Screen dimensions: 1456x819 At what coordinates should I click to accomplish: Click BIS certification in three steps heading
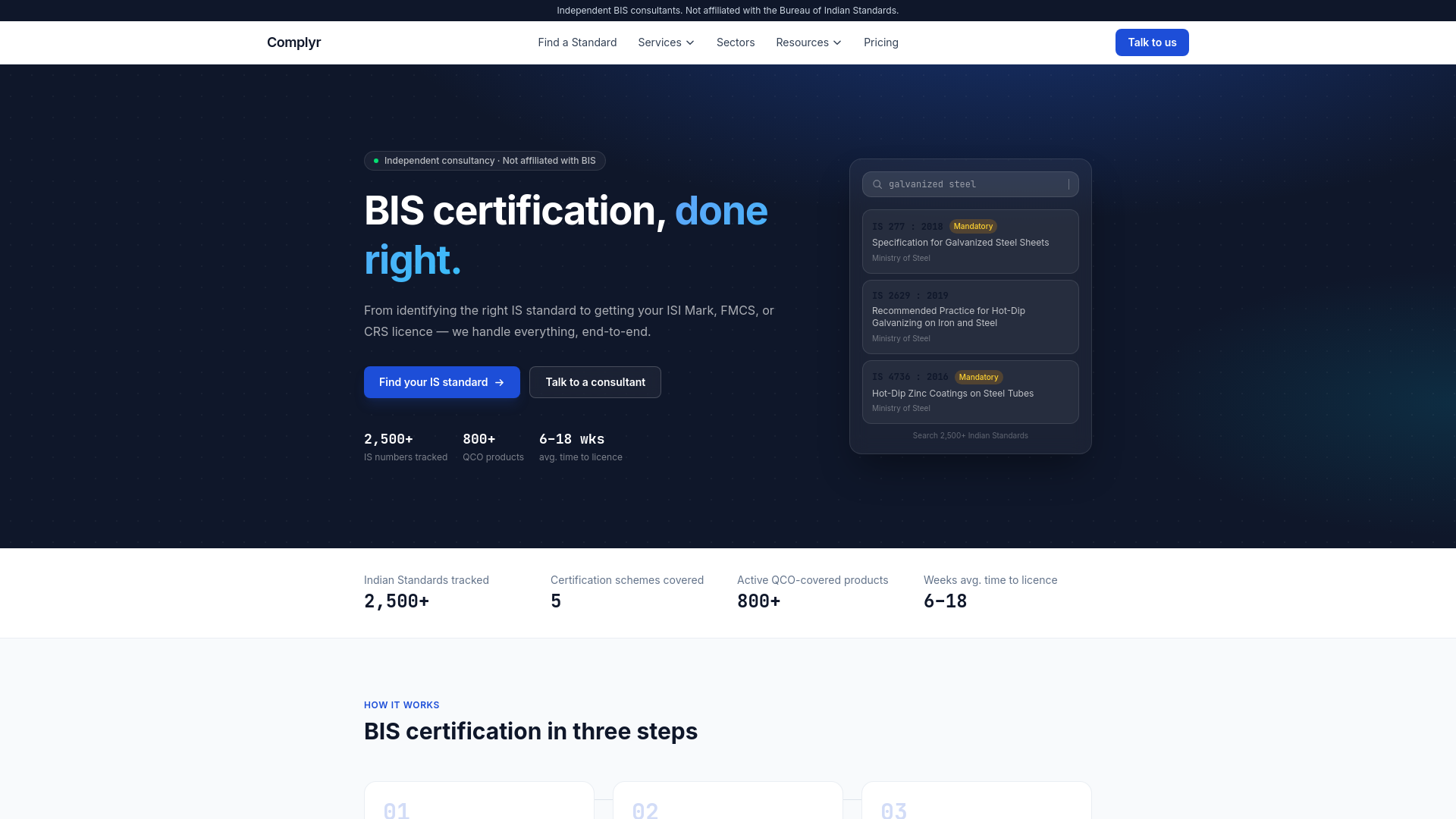(x=531, y=731)
